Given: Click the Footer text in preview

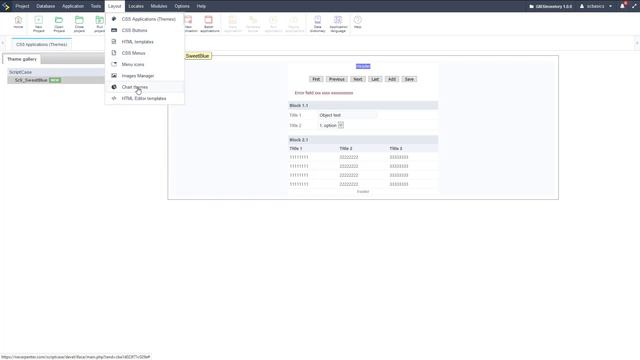Looking at the screenshot, I should point(363,191).
